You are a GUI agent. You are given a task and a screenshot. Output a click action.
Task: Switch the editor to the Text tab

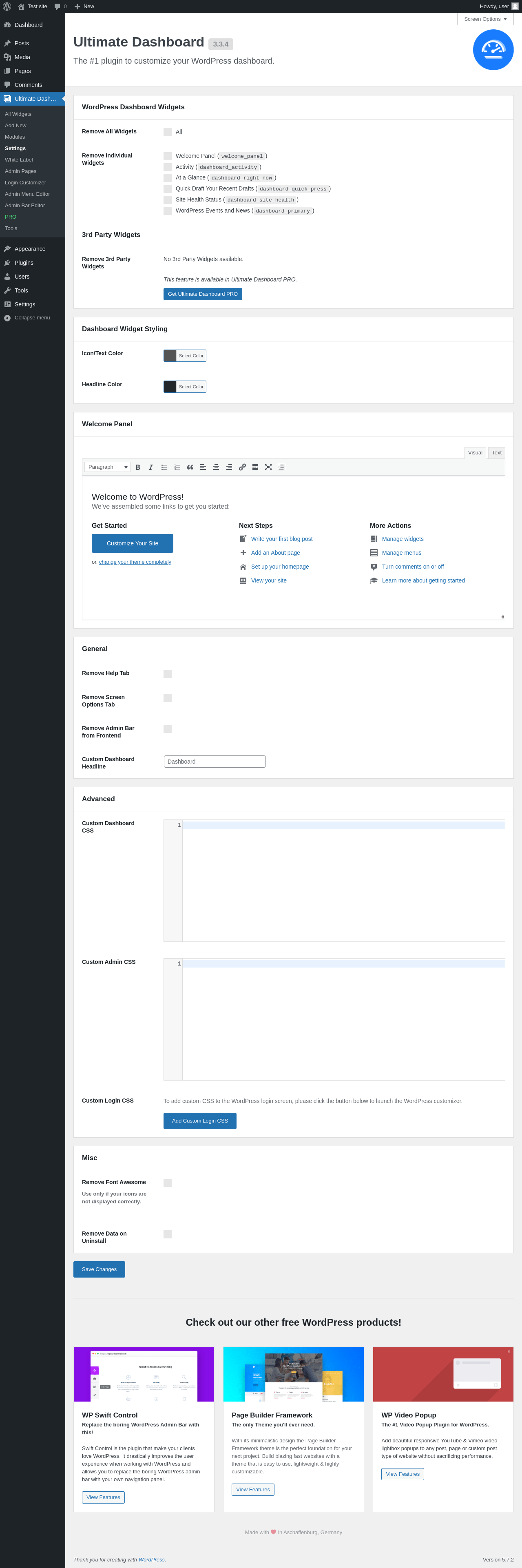pos(496,453)
